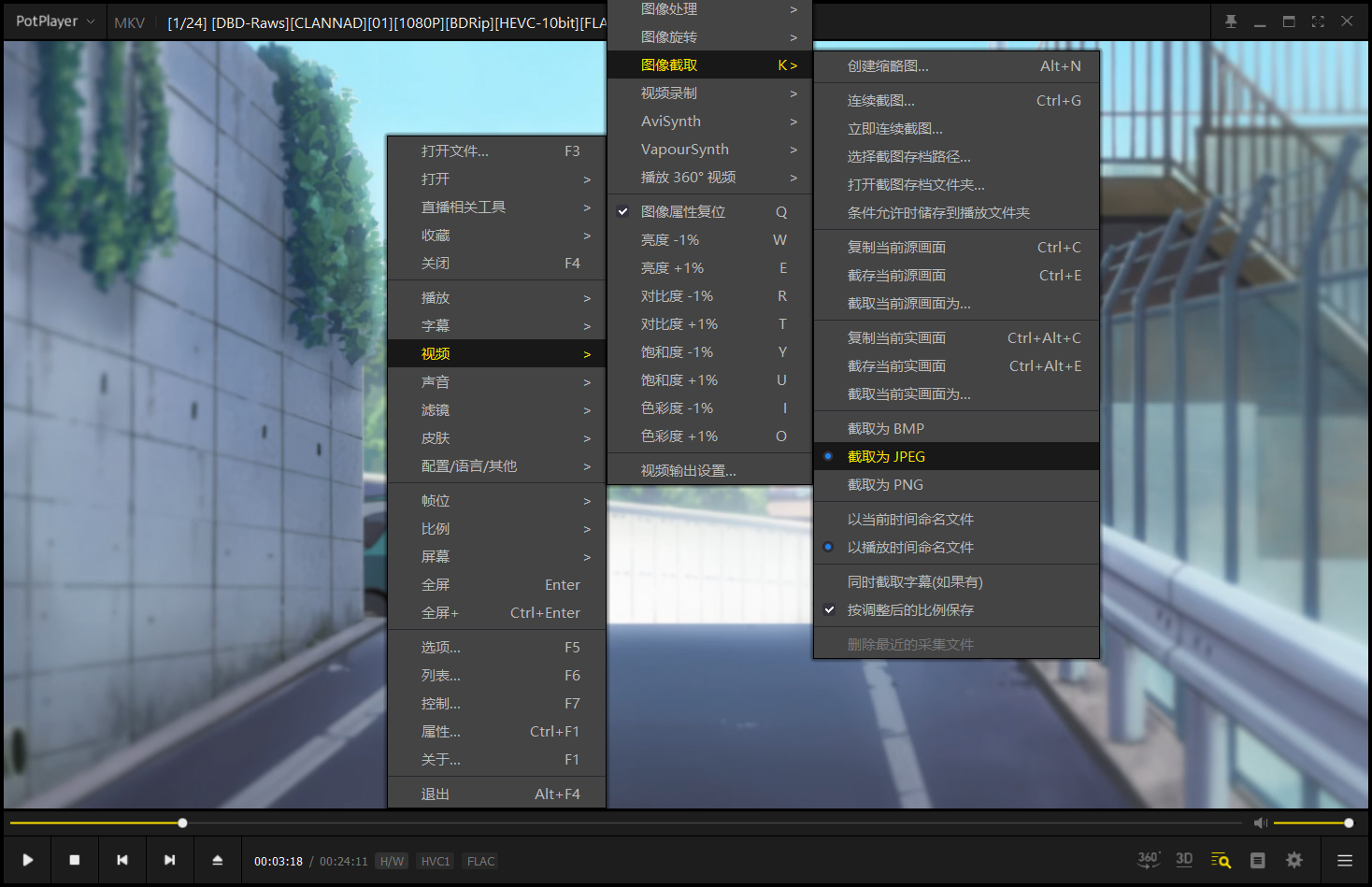Open the PotPlayer title dropdown menu

[54, 21]
